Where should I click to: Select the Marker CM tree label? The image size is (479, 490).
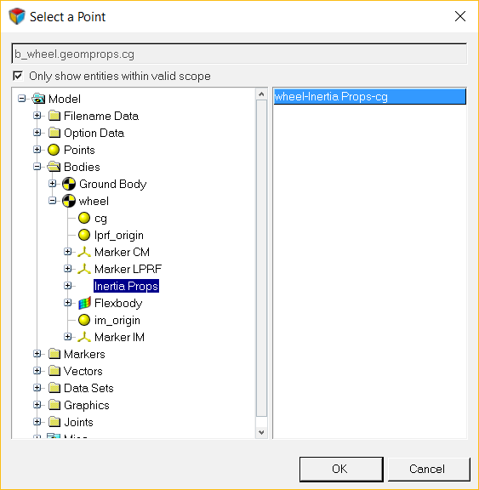(122, 252)
